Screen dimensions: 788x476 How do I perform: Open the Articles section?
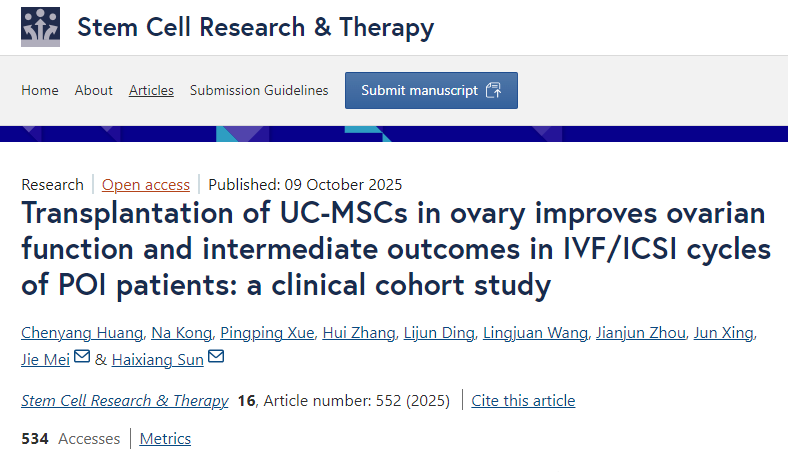[x=151, y=90]
